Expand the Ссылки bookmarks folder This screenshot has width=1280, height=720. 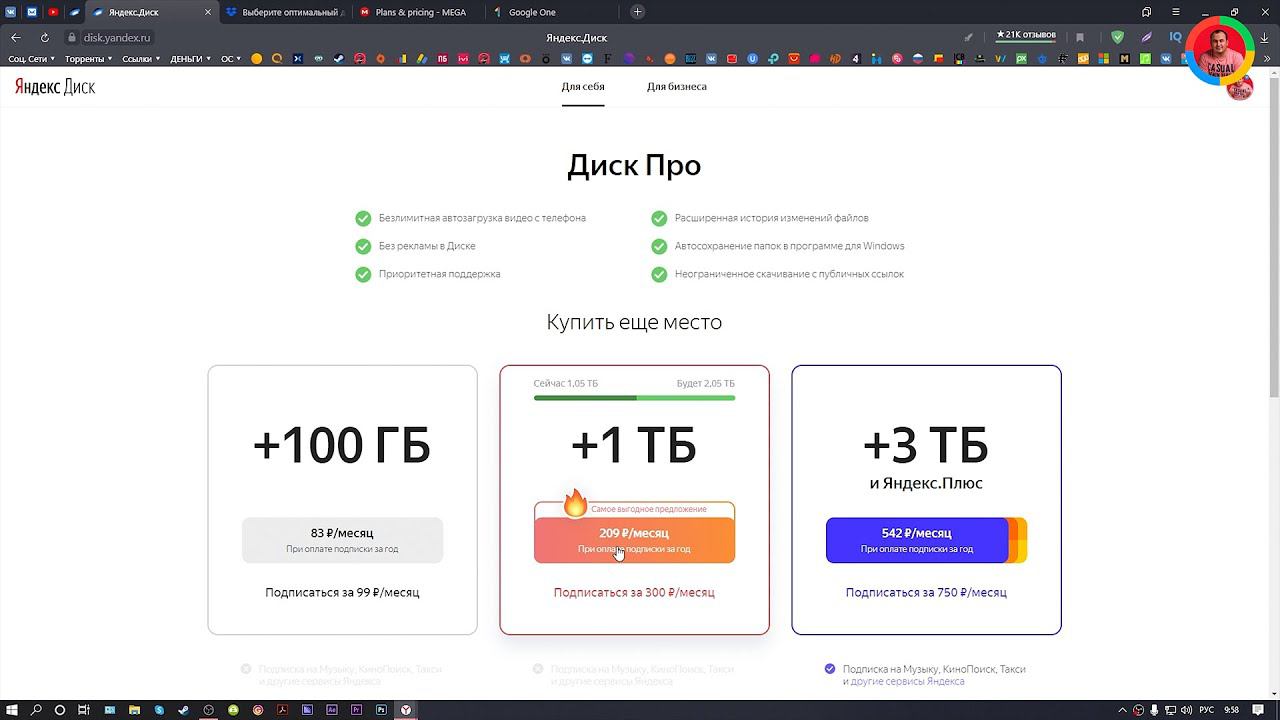(141, 59)
